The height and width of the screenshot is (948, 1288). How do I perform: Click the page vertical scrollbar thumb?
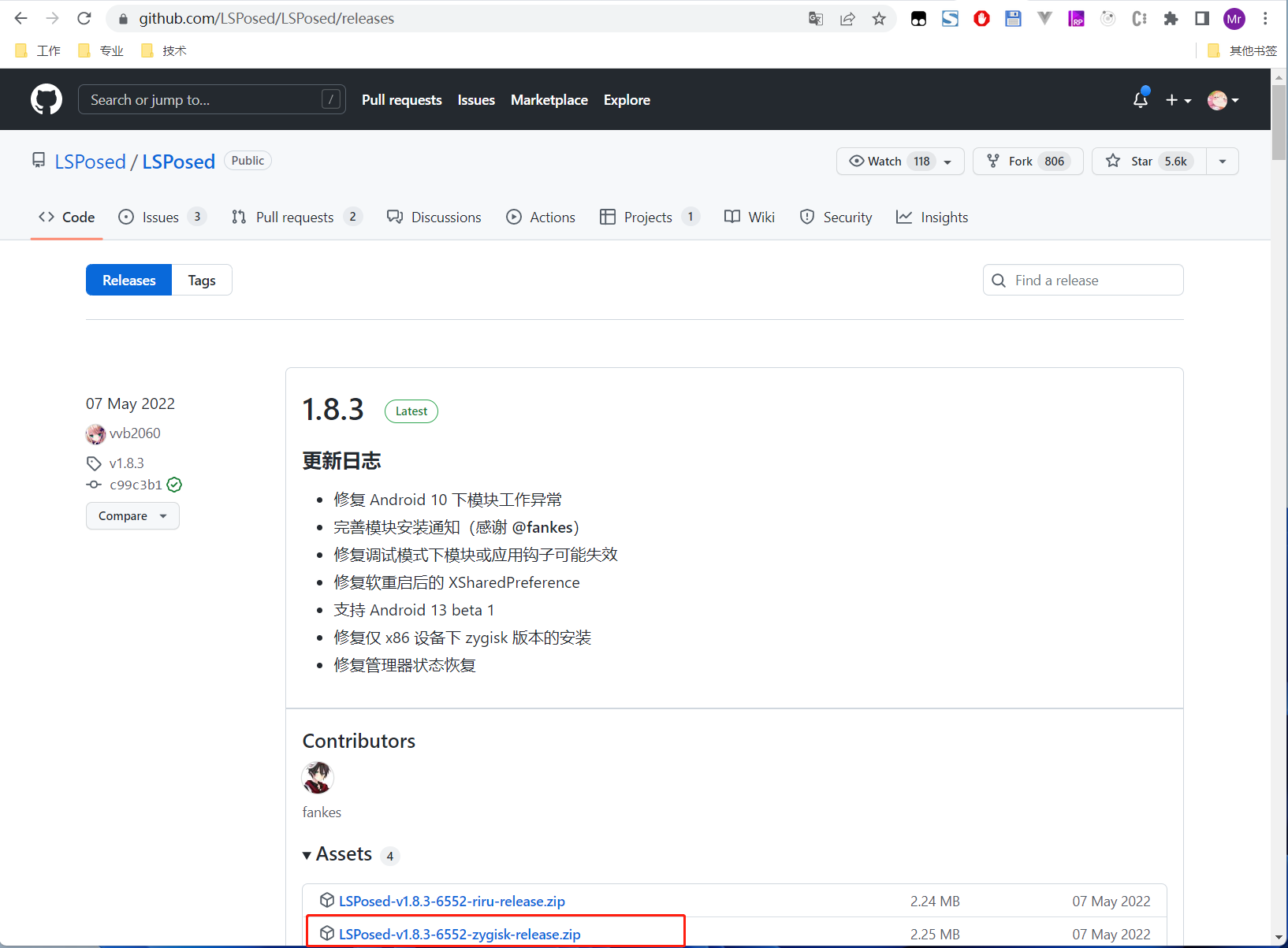(x=1279, y=122)
